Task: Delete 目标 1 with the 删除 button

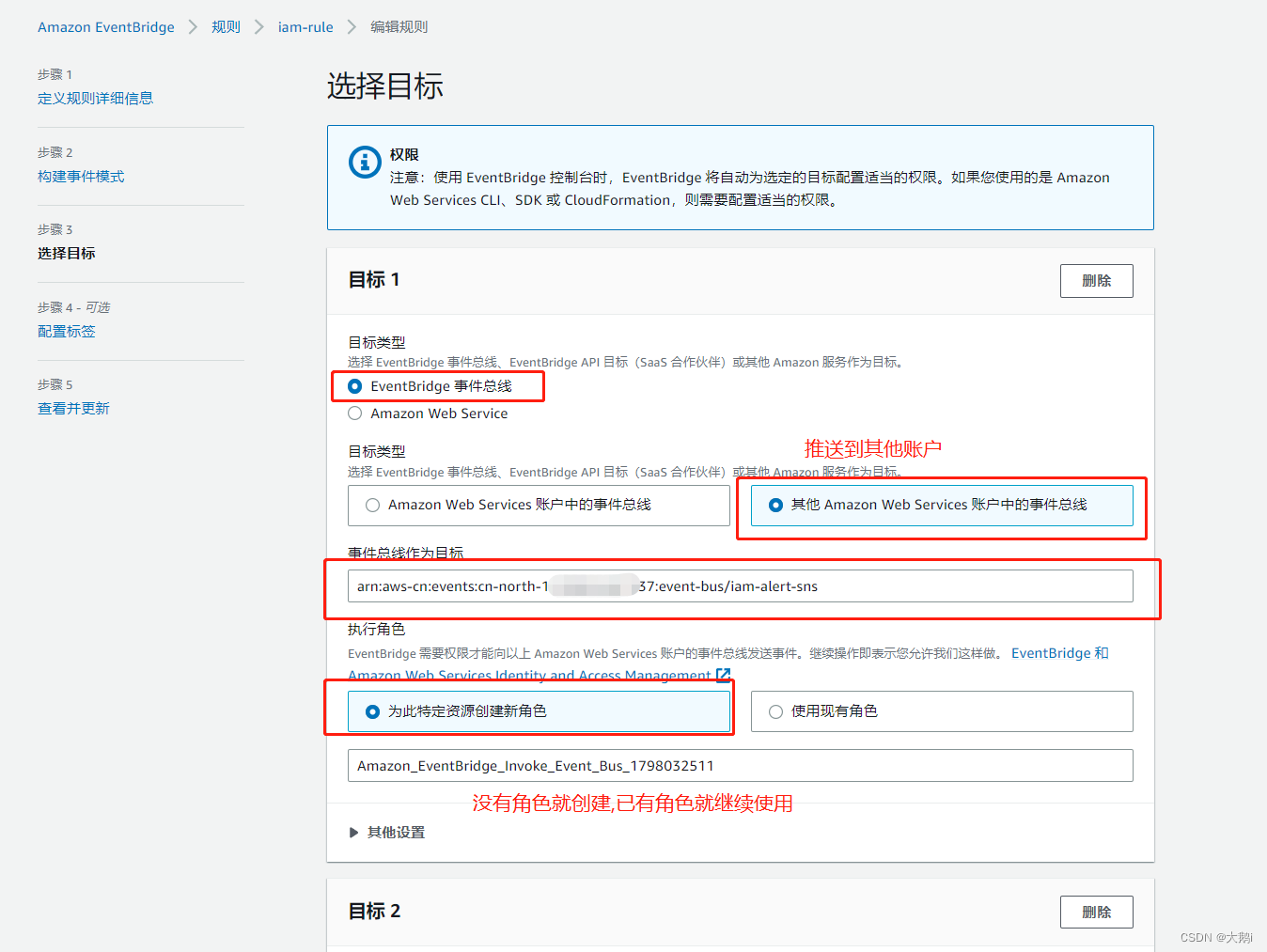Action: pyautogui.click(x=1096, y=280)
